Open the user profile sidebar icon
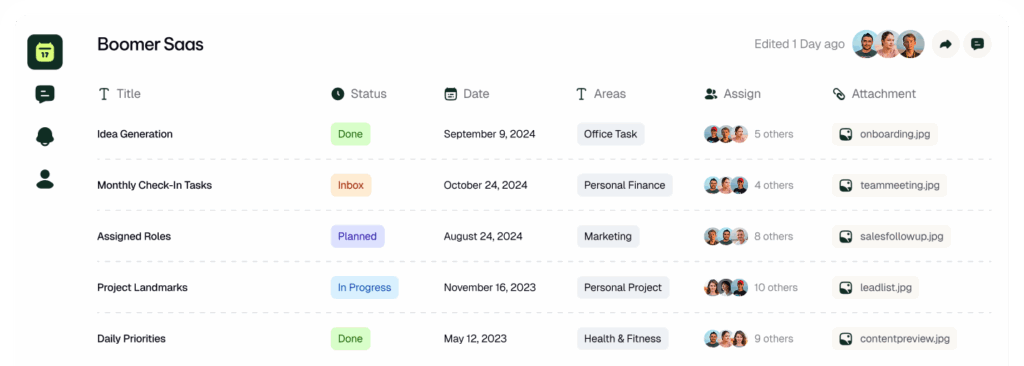The image size is (1024, 366). tap(44, 179)
